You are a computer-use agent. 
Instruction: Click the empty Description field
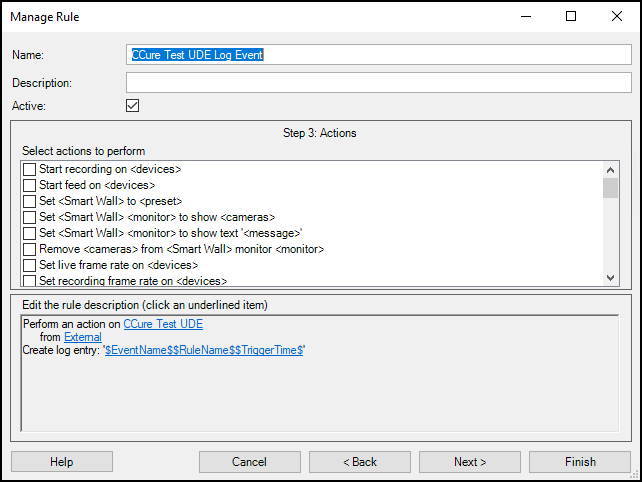coord(376,82)
